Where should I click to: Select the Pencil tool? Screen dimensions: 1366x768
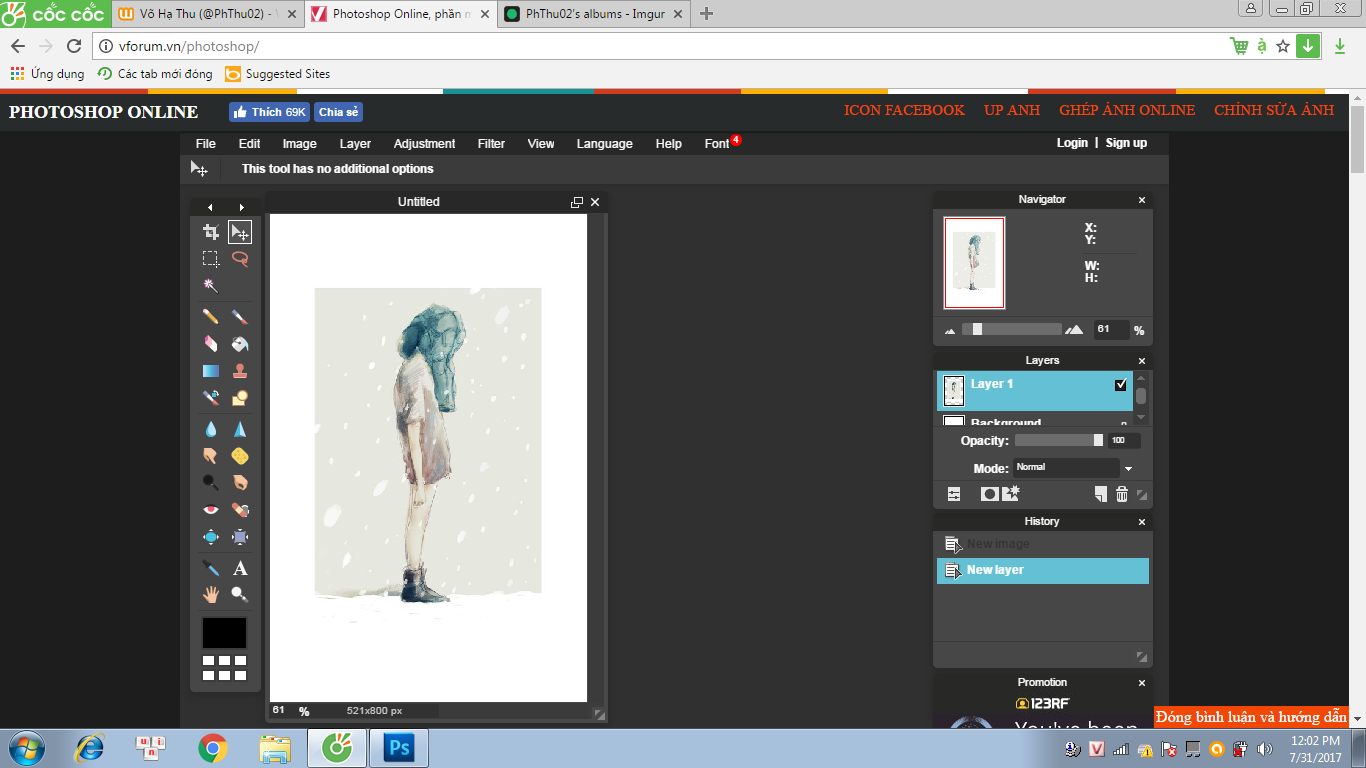point(211,317)
